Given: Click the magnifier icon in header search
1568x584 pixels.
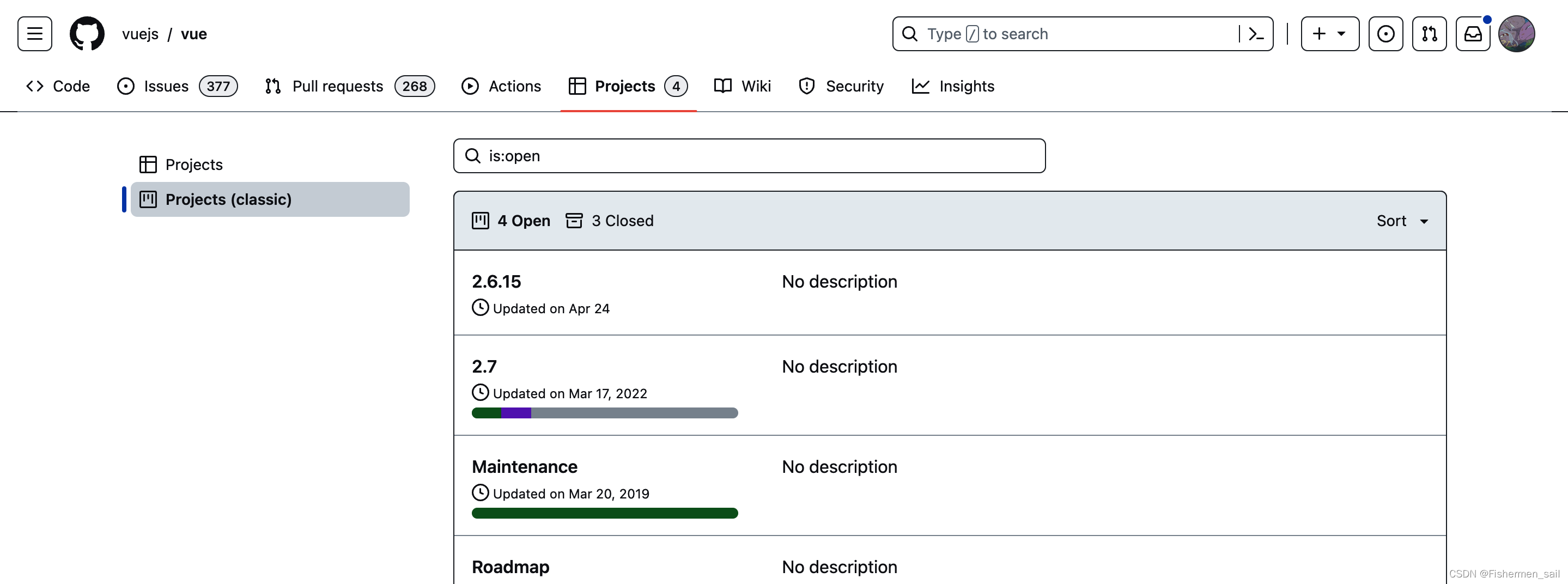Looking at the screenshot, I should click(x=909, y=33).
